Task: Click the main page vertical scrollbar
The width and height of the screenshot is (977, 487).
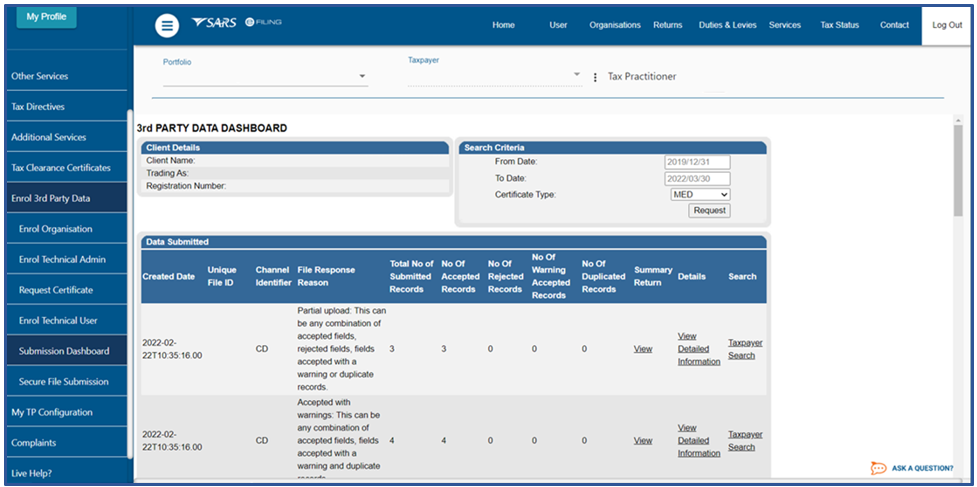Action: tap(958, 171)
